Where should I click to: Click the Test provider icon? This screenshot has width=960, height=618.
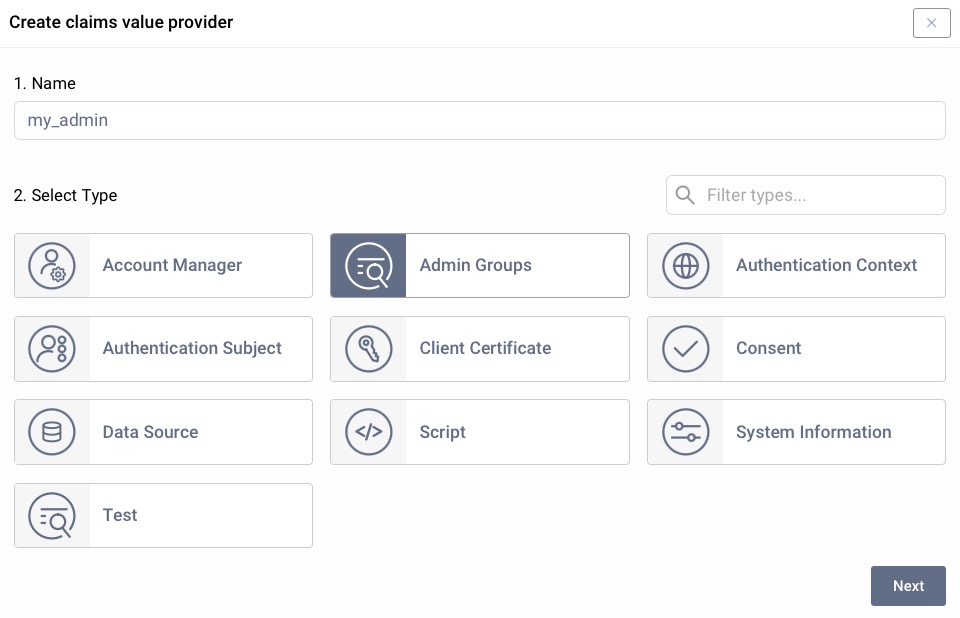tap(52, 515)
